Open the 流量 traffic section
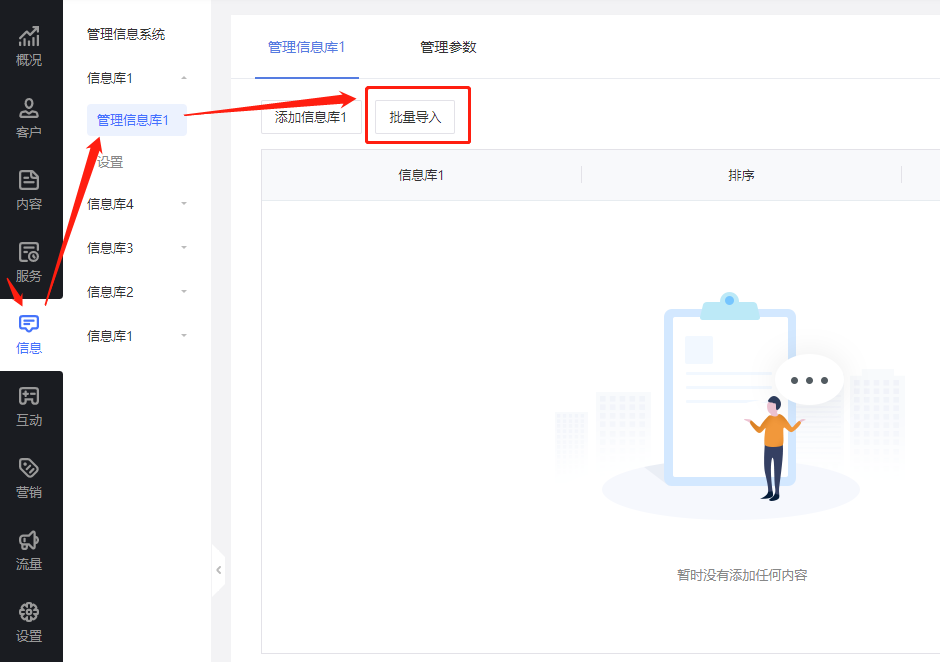Viewport: 940px width, 662px height. (x=29, y=551)
